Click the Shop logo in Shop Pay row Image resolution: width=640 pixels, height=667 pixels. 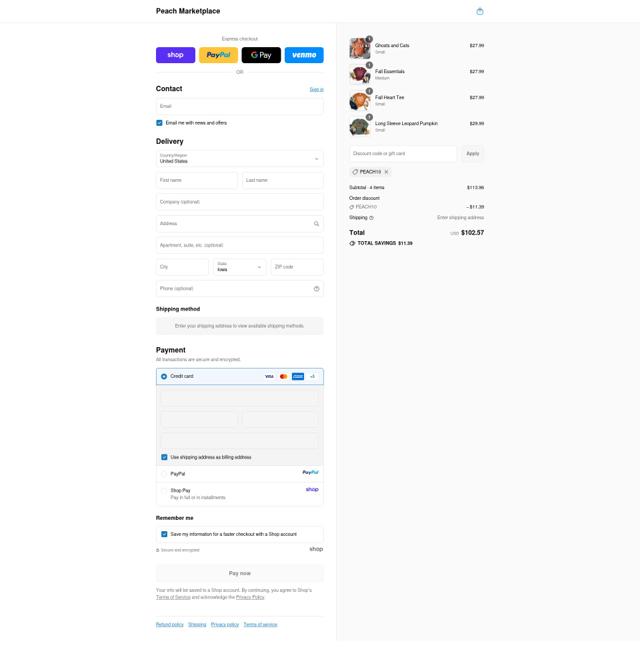[312, 490]
